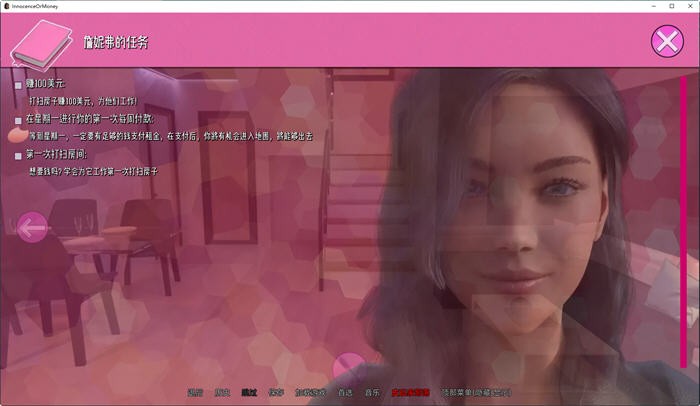Click the pink vertical scrollbar on the right
The height and width of the screenshot is (406, 700).
(683, 220)
